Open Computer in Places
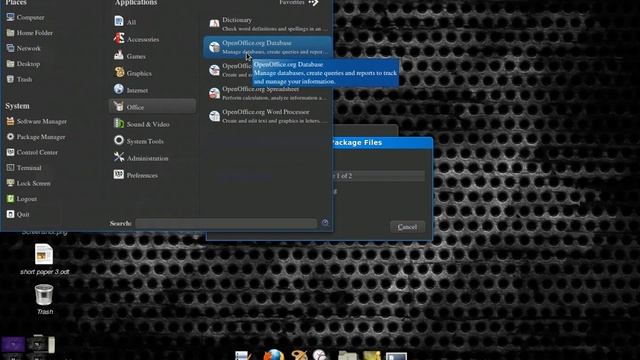Viewport: 640px width, 360px height. 25,18
